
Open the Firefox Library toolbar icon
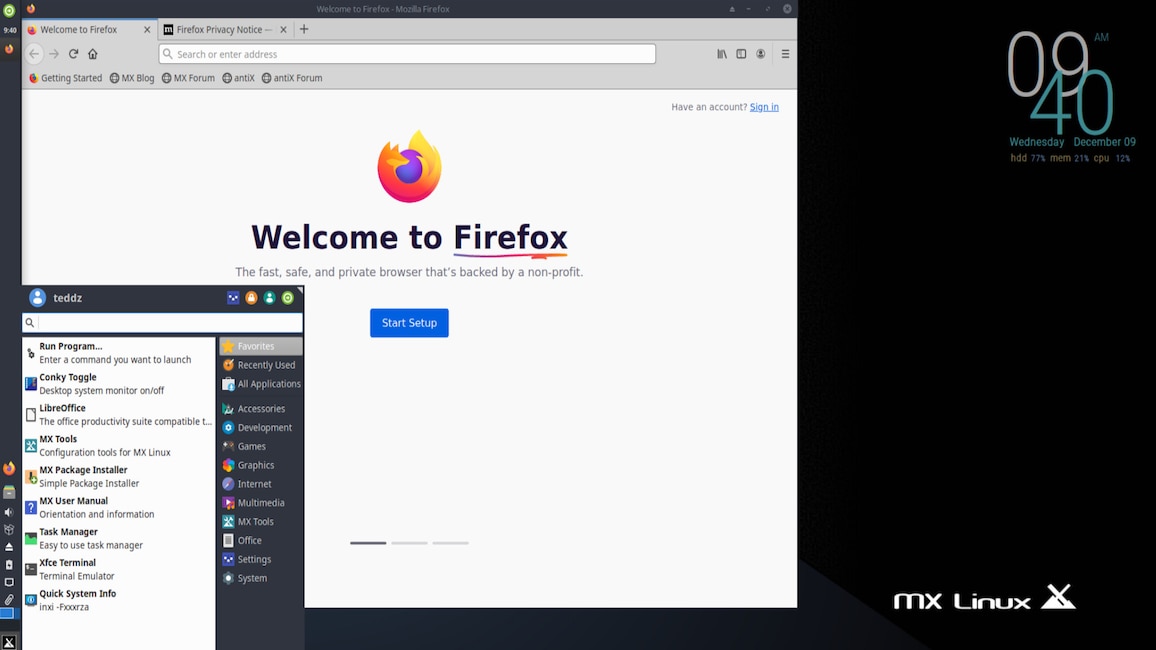[x=721, y=53]
